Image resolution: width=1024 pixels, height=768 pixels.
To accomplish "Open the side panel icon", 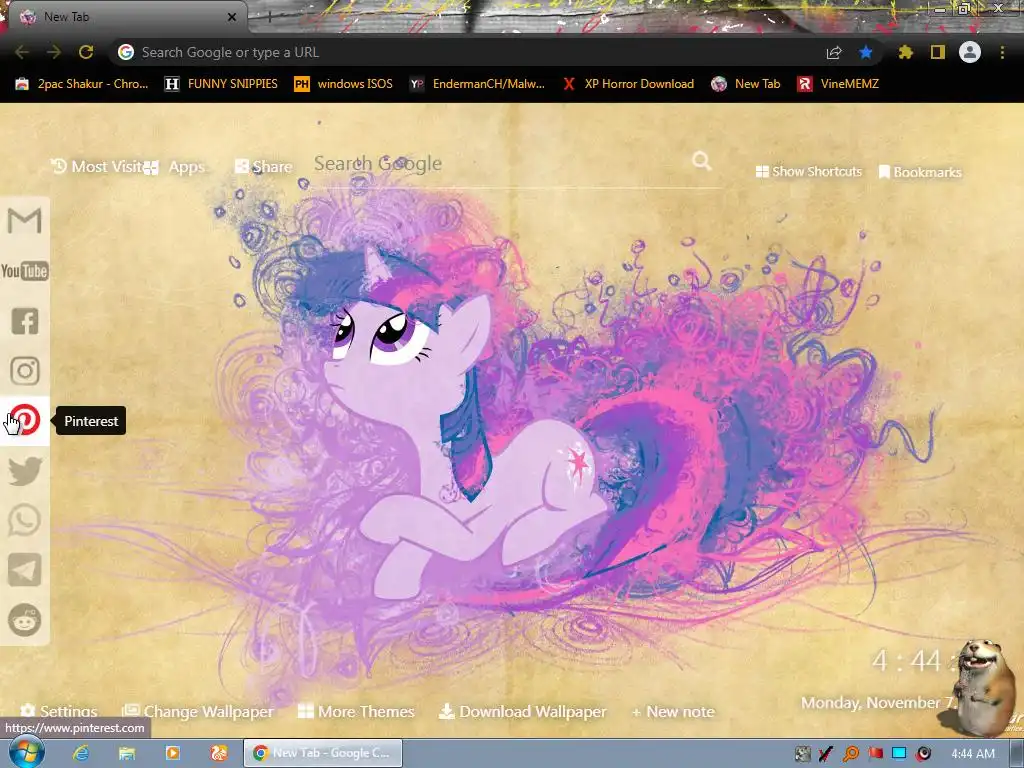I will tap(938, 52).
